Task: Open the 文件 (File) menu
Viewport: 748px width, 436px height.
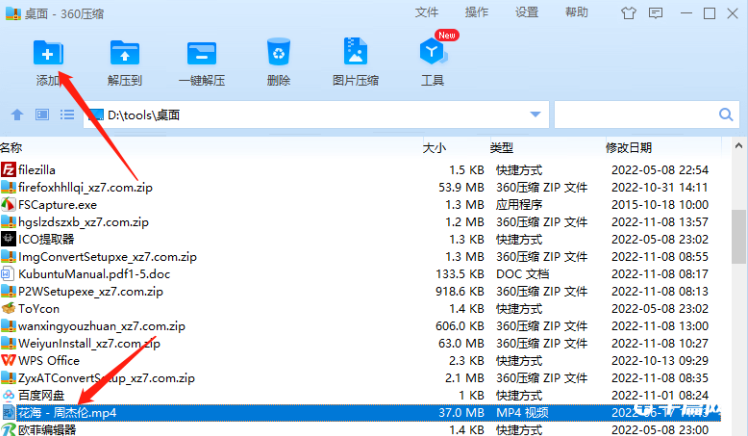Action: [426, 12]
